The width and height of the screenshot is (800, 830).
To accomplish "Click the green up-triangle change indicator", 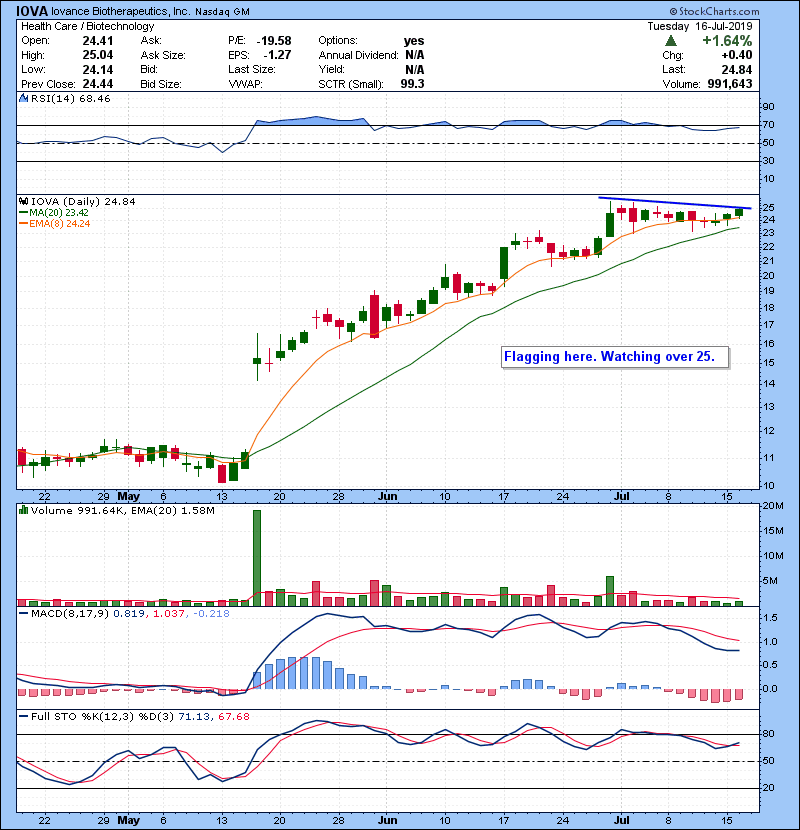I will pyautogui.click(x=670, y=40).
